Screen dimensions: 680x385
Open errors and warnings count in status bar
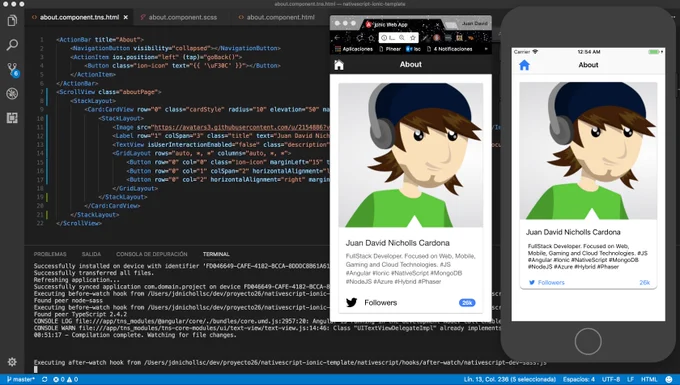(65, 379)
